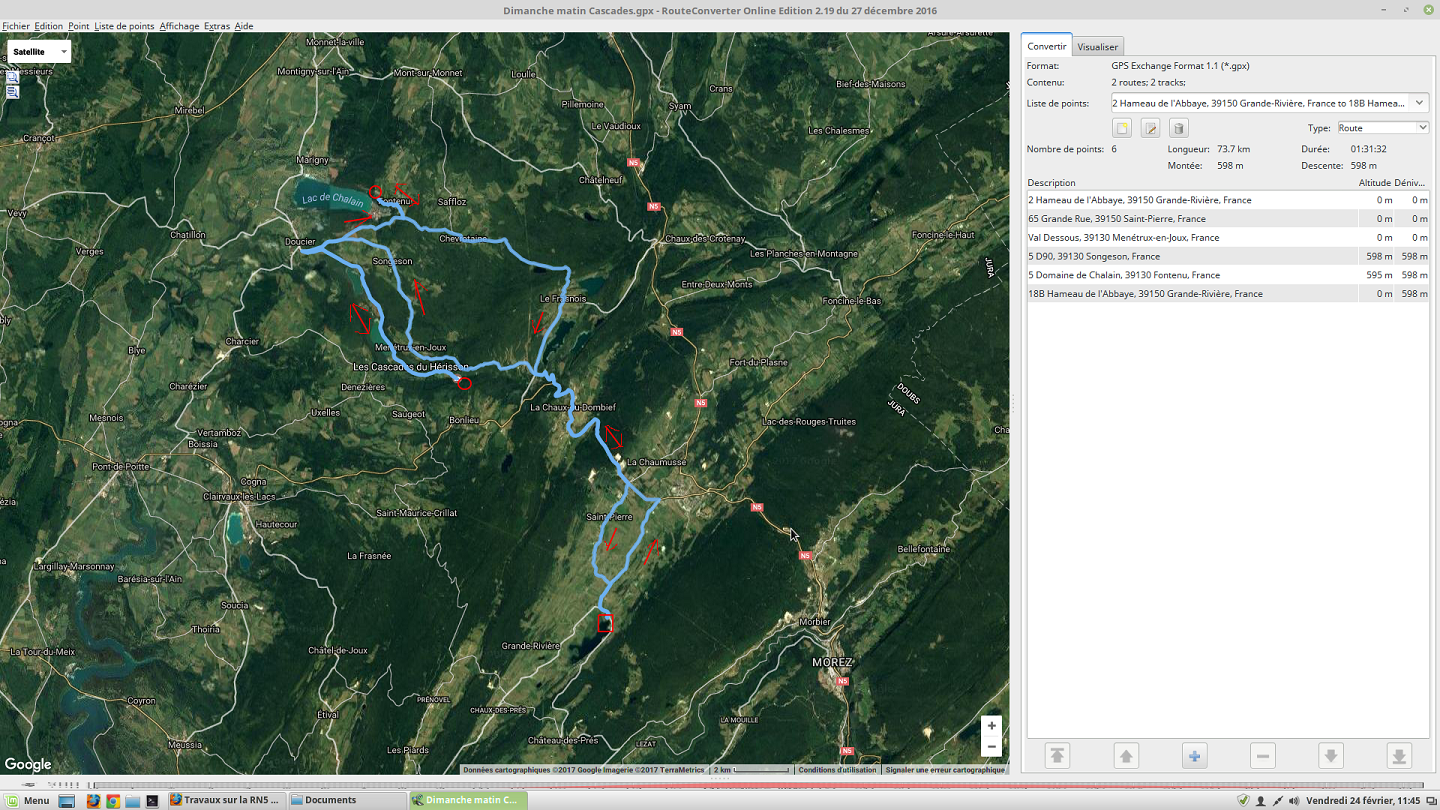1440x810 pixels.
Task: Open the file manager launcher in taskbar
Action: [x=132, y=801]
